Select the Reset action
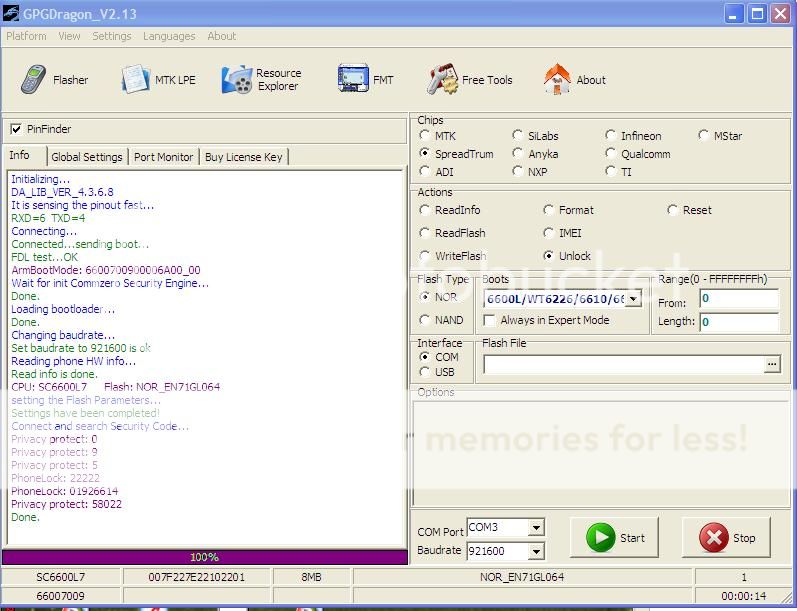This screenshot has width=797, height=611. click(x=672, y=210)
